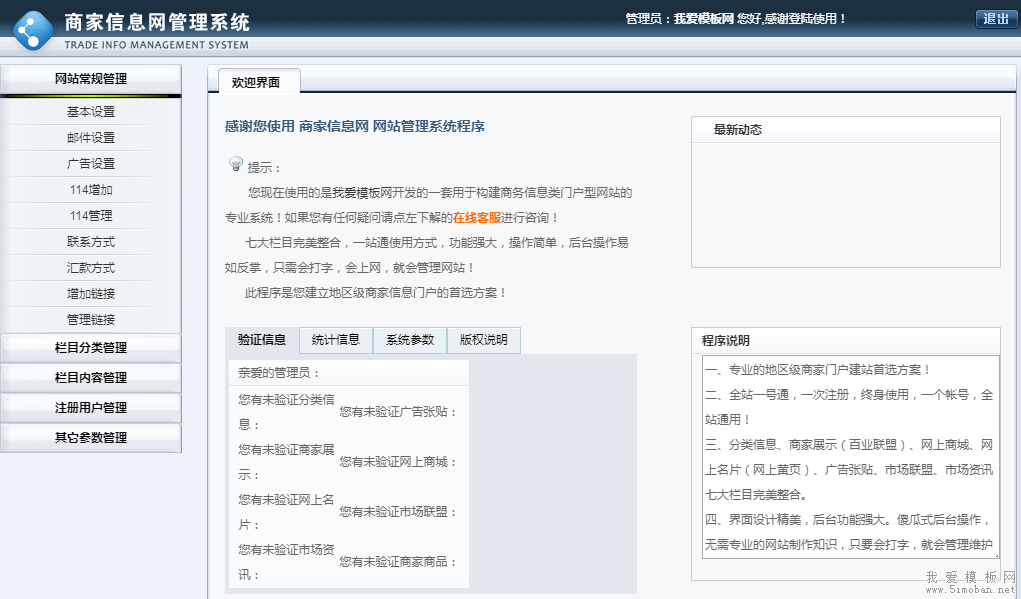The image size is (1021, 599).
Task: Switch to the 统计信息 tab
Action: pyautogui.click(x=335, y=340)
